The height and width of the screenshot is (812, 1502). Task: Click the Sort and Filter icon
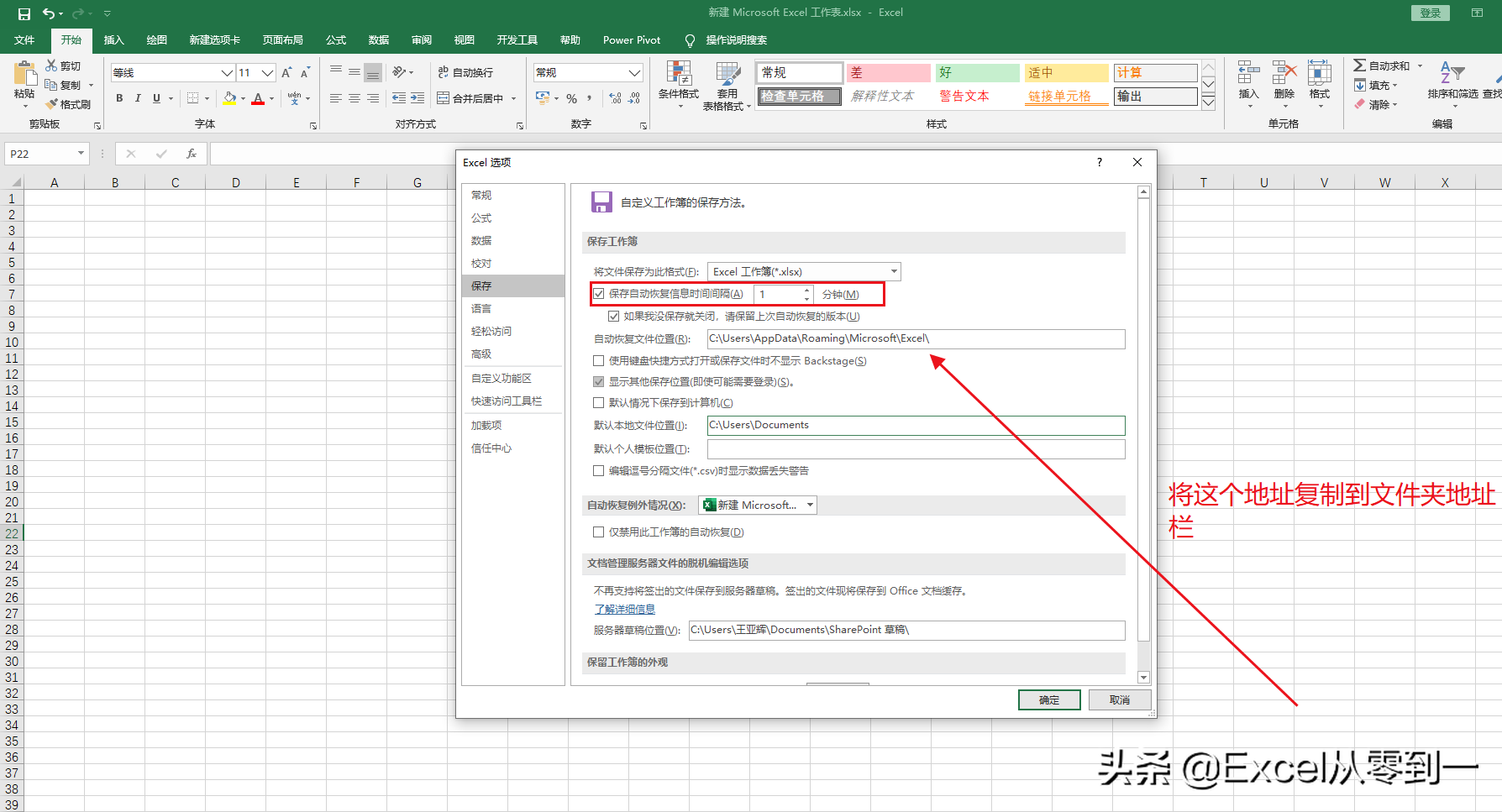click(1452, 73)
